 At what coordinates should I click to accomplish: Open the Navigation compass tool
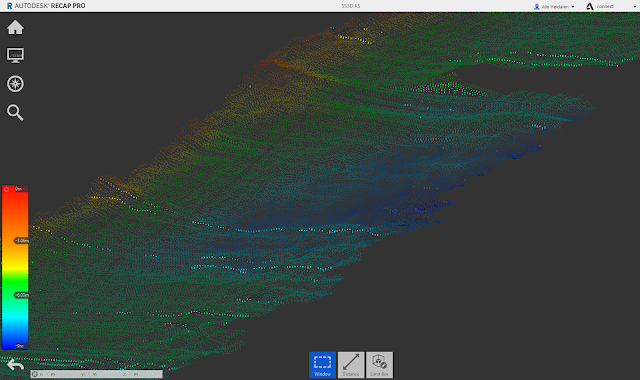click(16, 84)
